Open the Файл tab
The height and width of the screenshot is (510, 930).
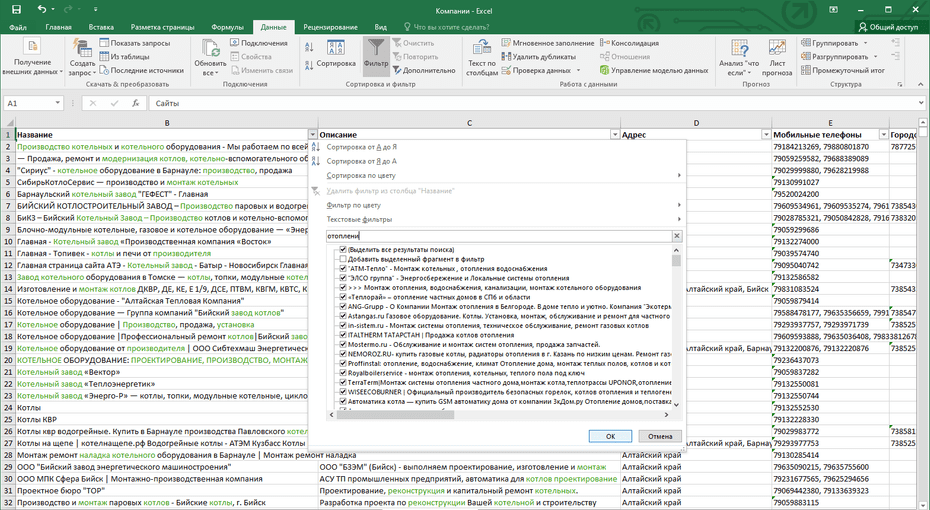tap(18, 27)
